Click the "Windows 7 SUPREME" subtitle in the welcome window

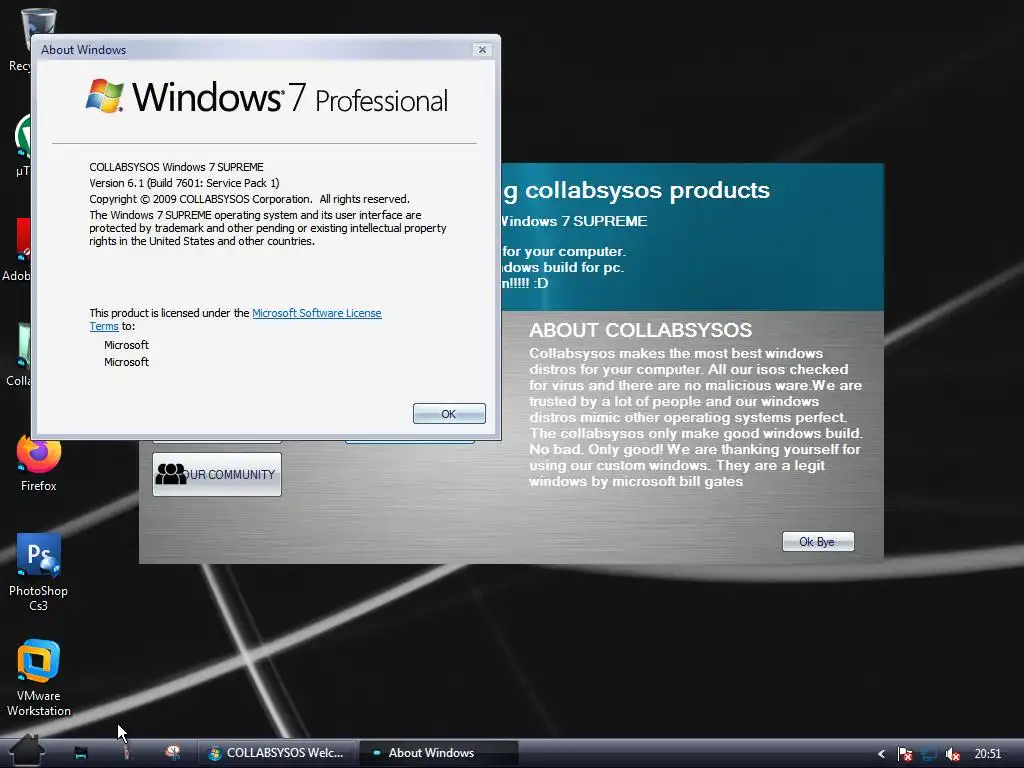[x=575, y=221]
